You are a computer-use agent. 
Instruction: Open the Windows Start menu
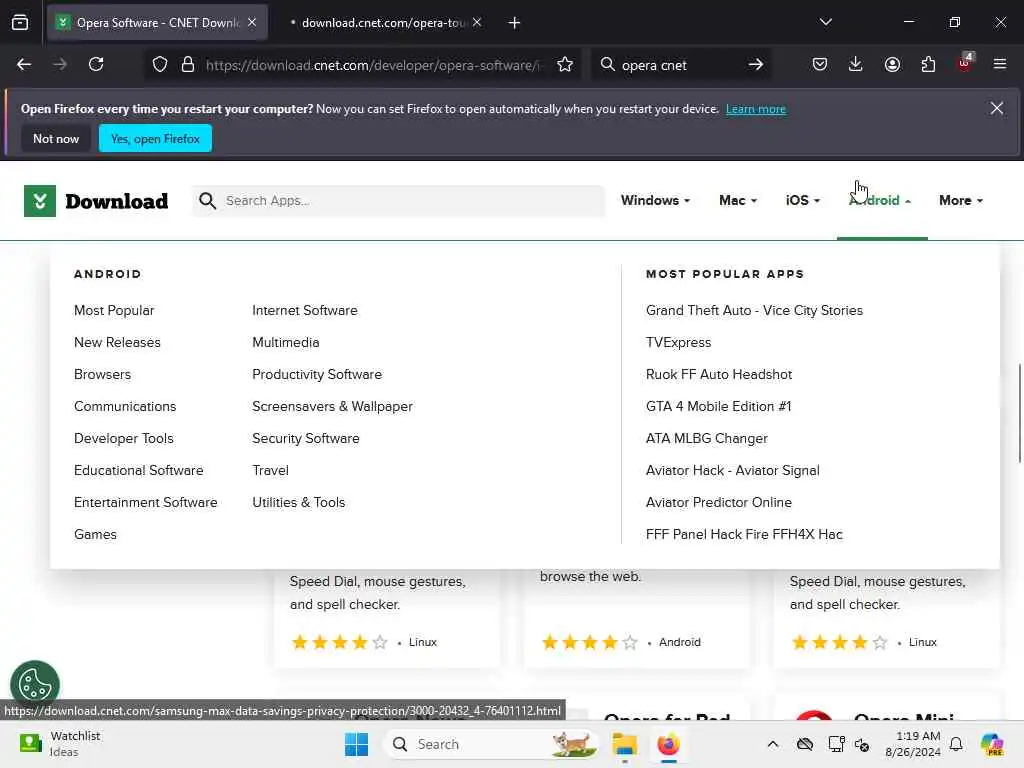coord(357,744)
